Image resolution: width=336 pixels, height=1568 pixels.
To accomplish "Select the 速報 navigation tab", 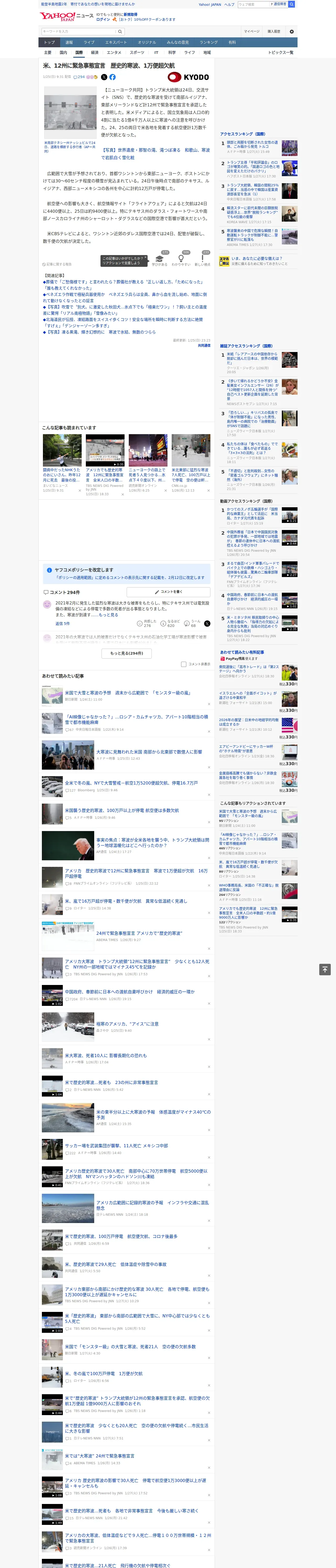I will pos(69,42).
